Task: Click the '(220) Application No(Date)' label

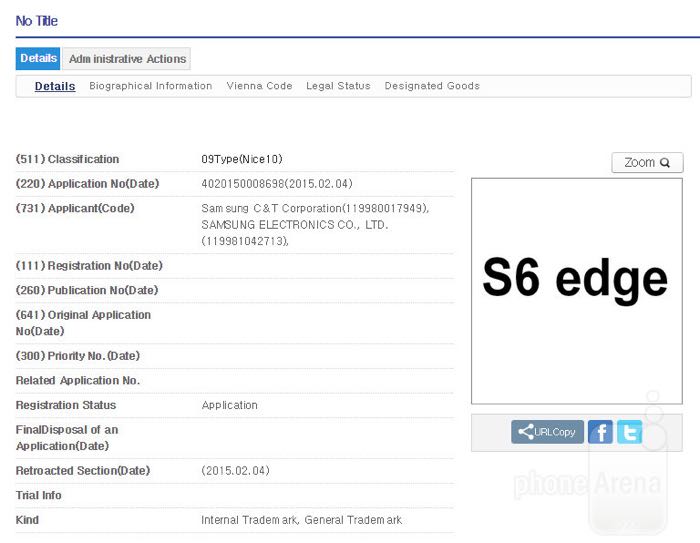Action: [88, 184]
